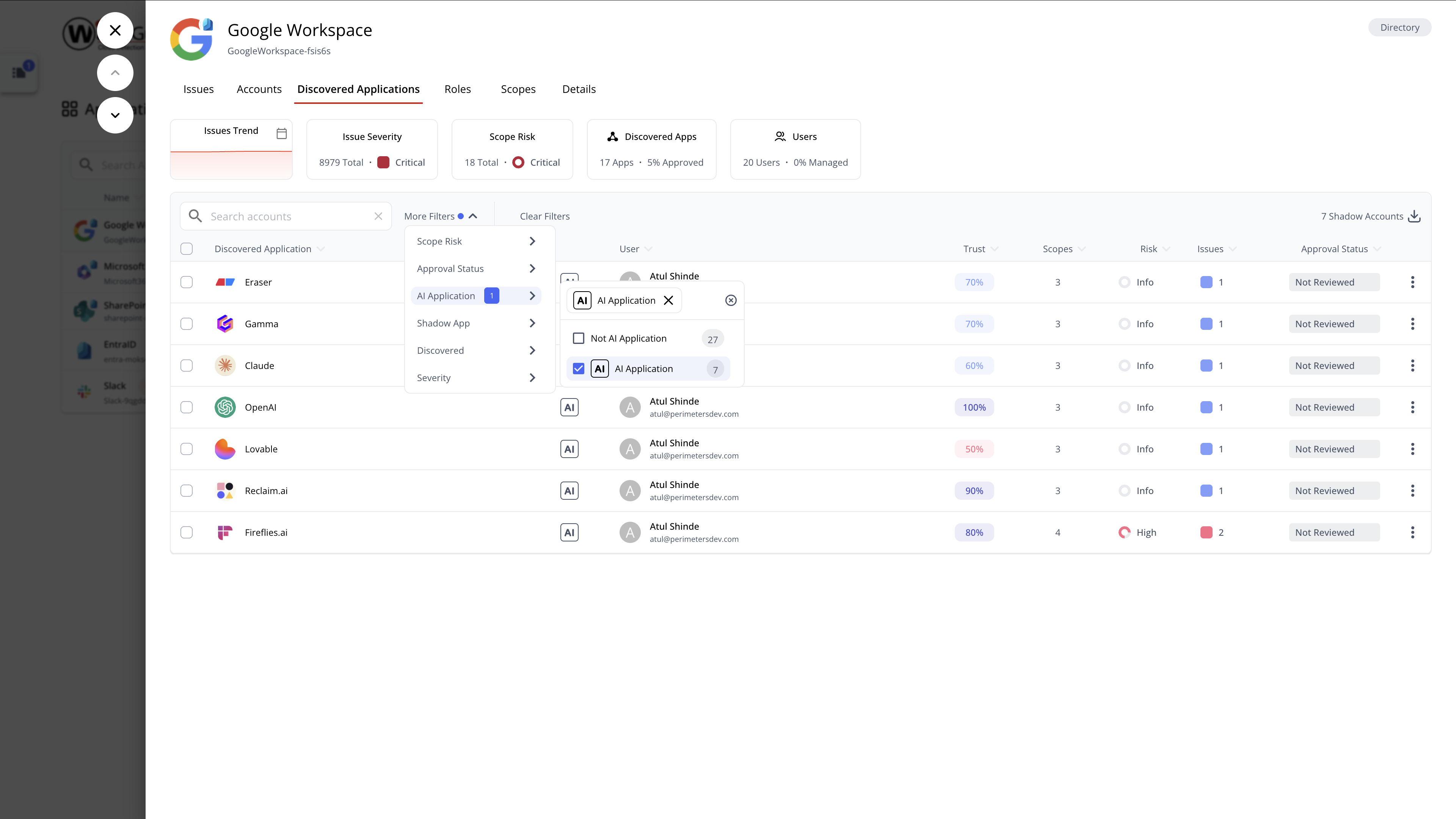Open row actions menu for Eraser

pos(1412,282)
